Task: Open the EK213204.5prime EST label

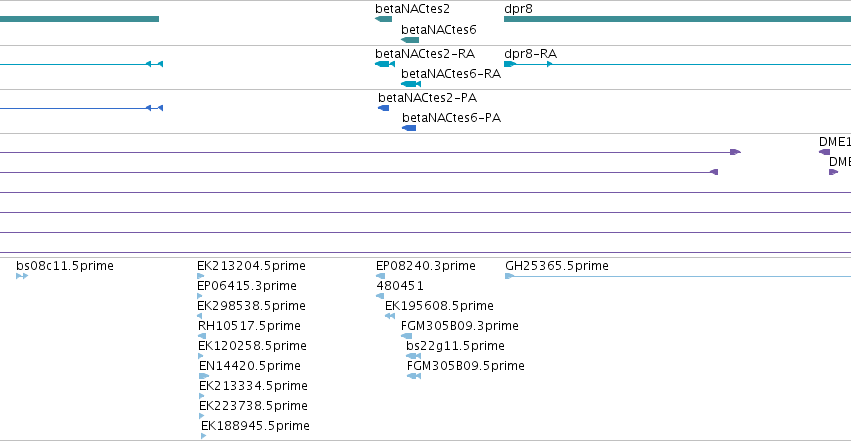Action: 251,266
